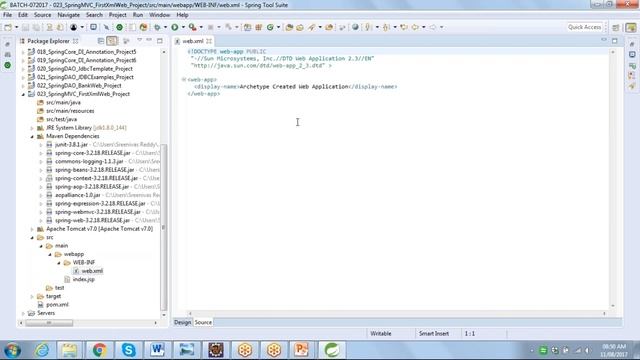Switch to the Design tab of the editor
This screenshot has width=640, height=360.
(x=182, y=322)
